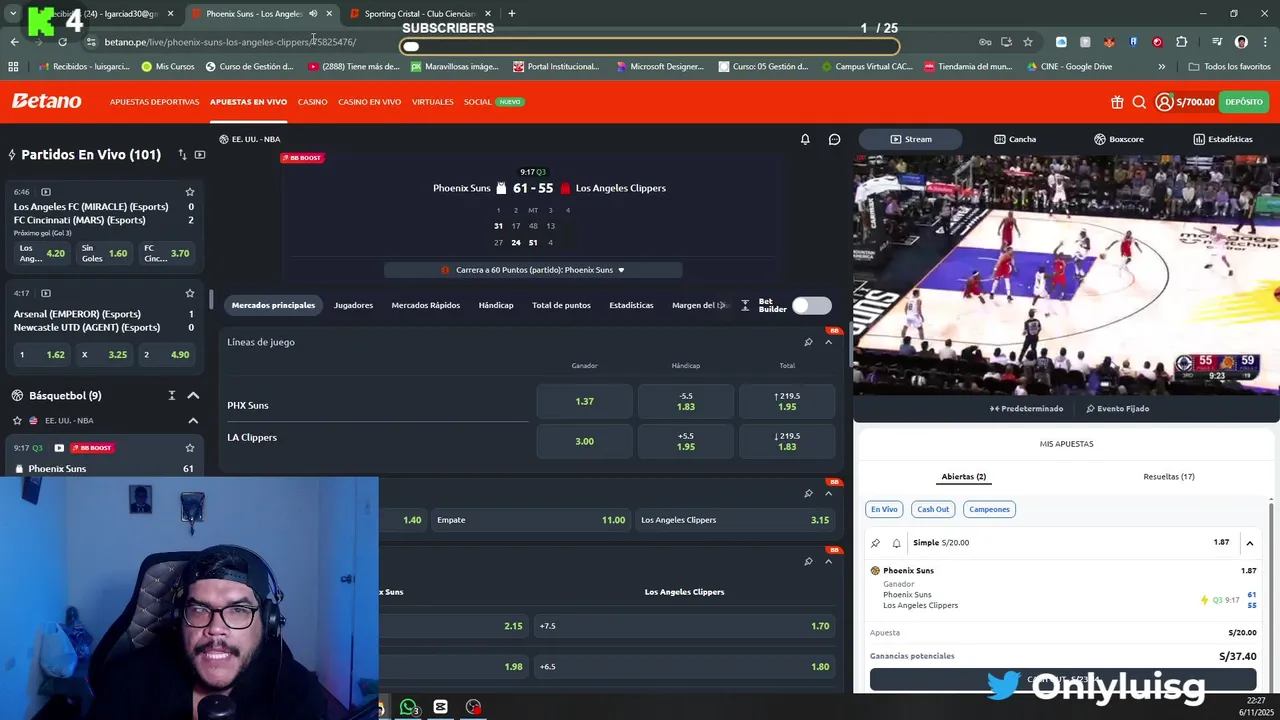Favorite the Los Angeles FC vs Cincinnati match
This screenshot has height=720, width=1280.
coord(190,192)
